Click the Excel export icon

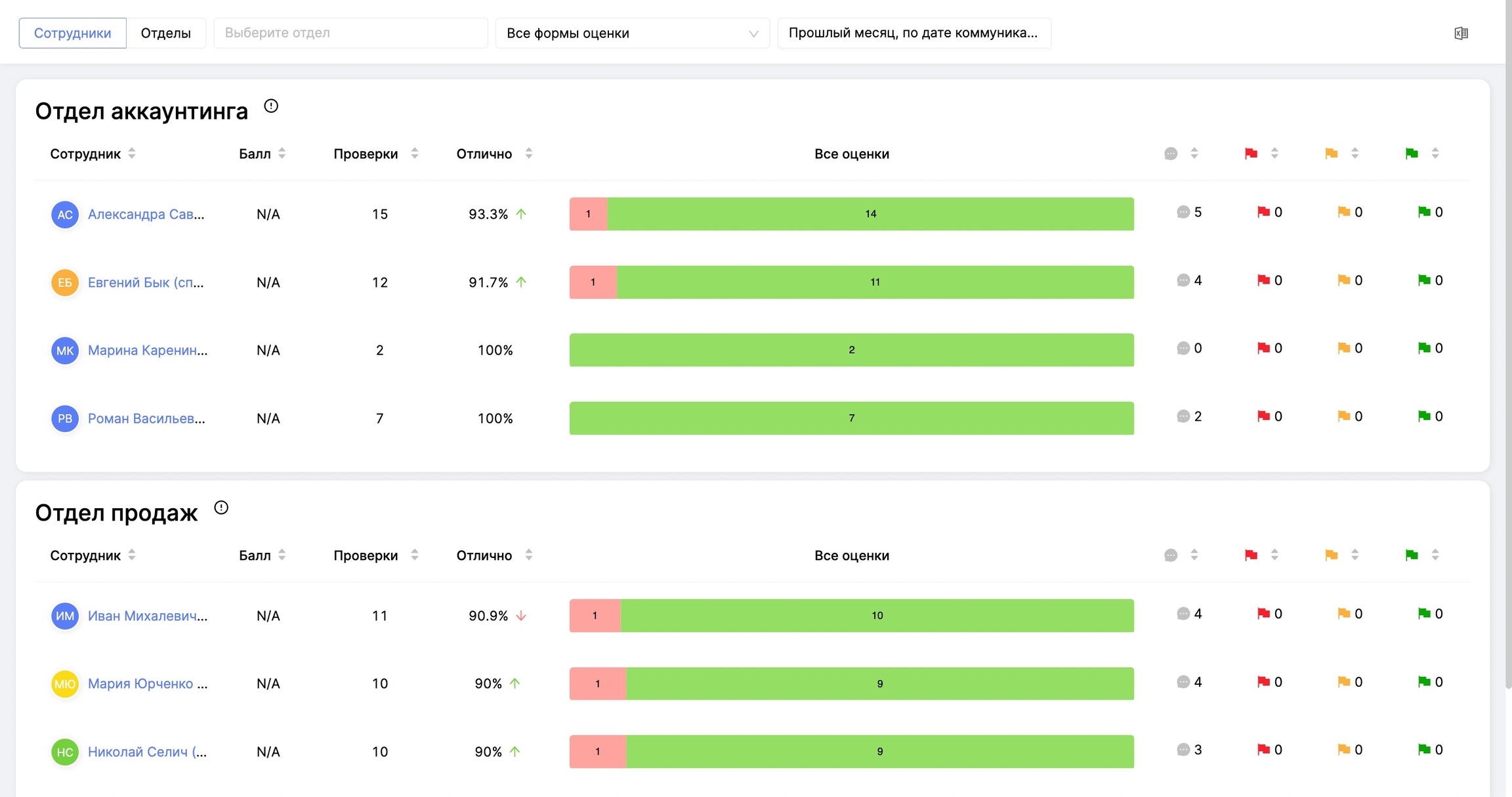coord(1461,33)
